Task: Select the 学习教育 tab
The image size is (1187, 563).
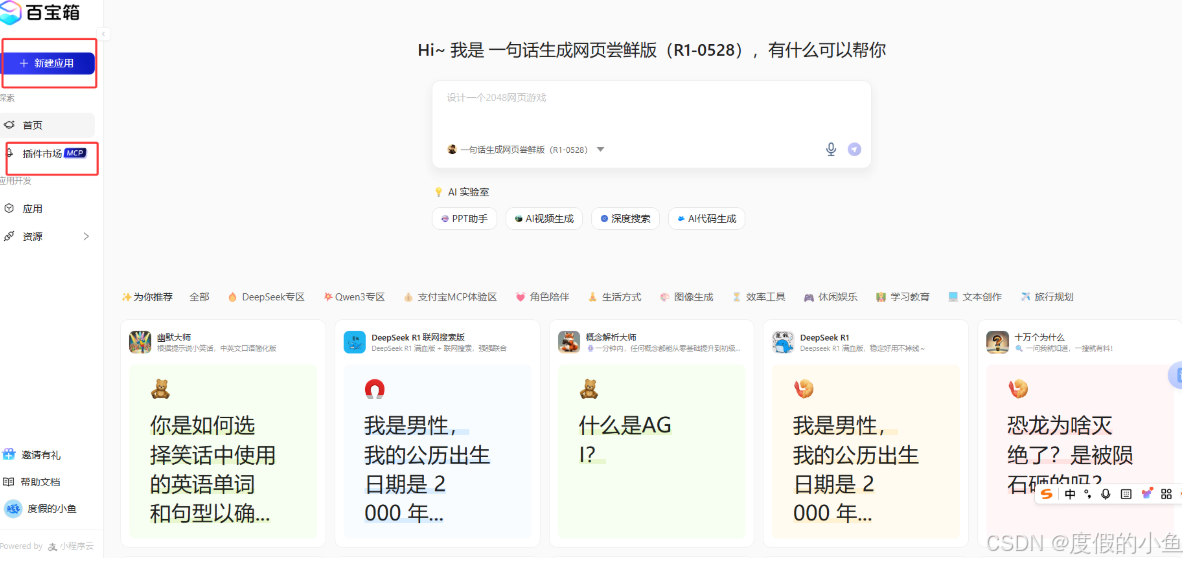Action: click(x=903, y=297)
